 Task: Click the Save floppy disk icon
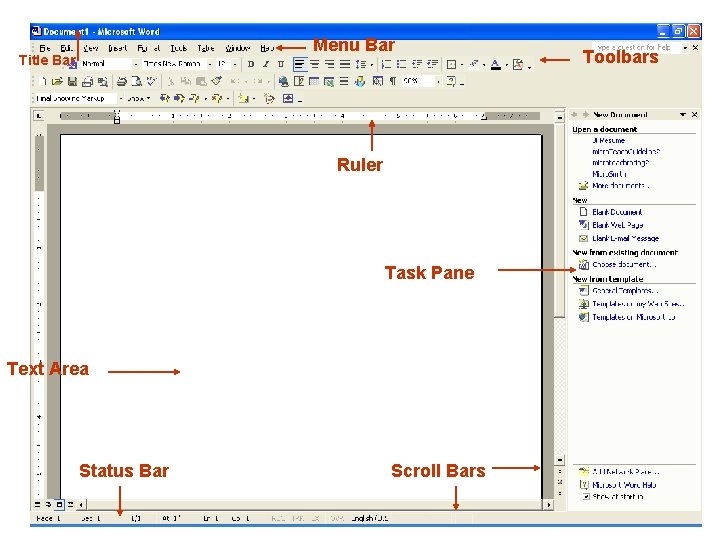72,81
